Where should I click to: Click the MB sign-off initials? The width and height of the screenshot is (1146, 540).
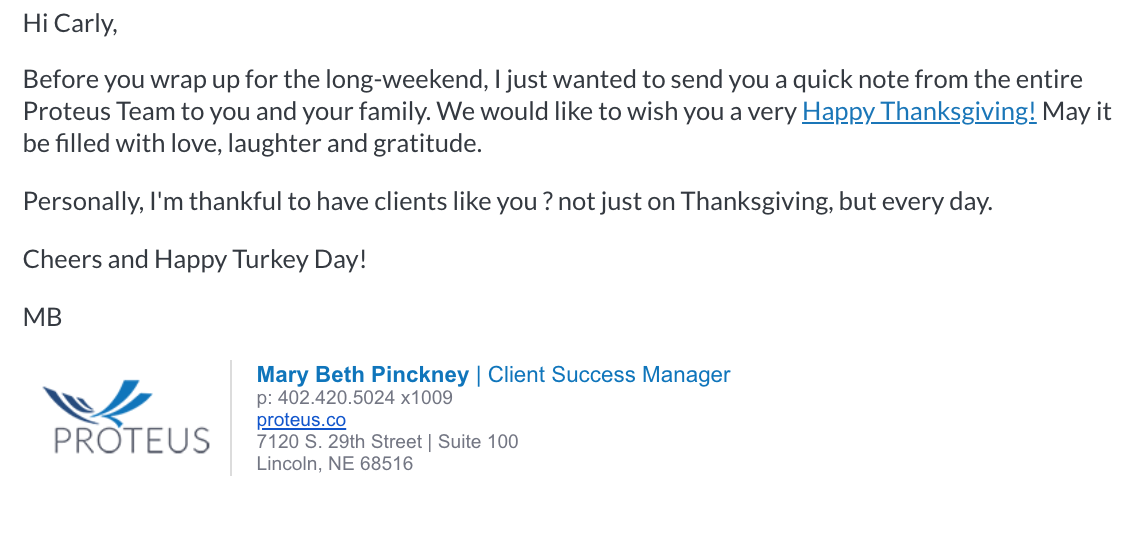point(42,317)
